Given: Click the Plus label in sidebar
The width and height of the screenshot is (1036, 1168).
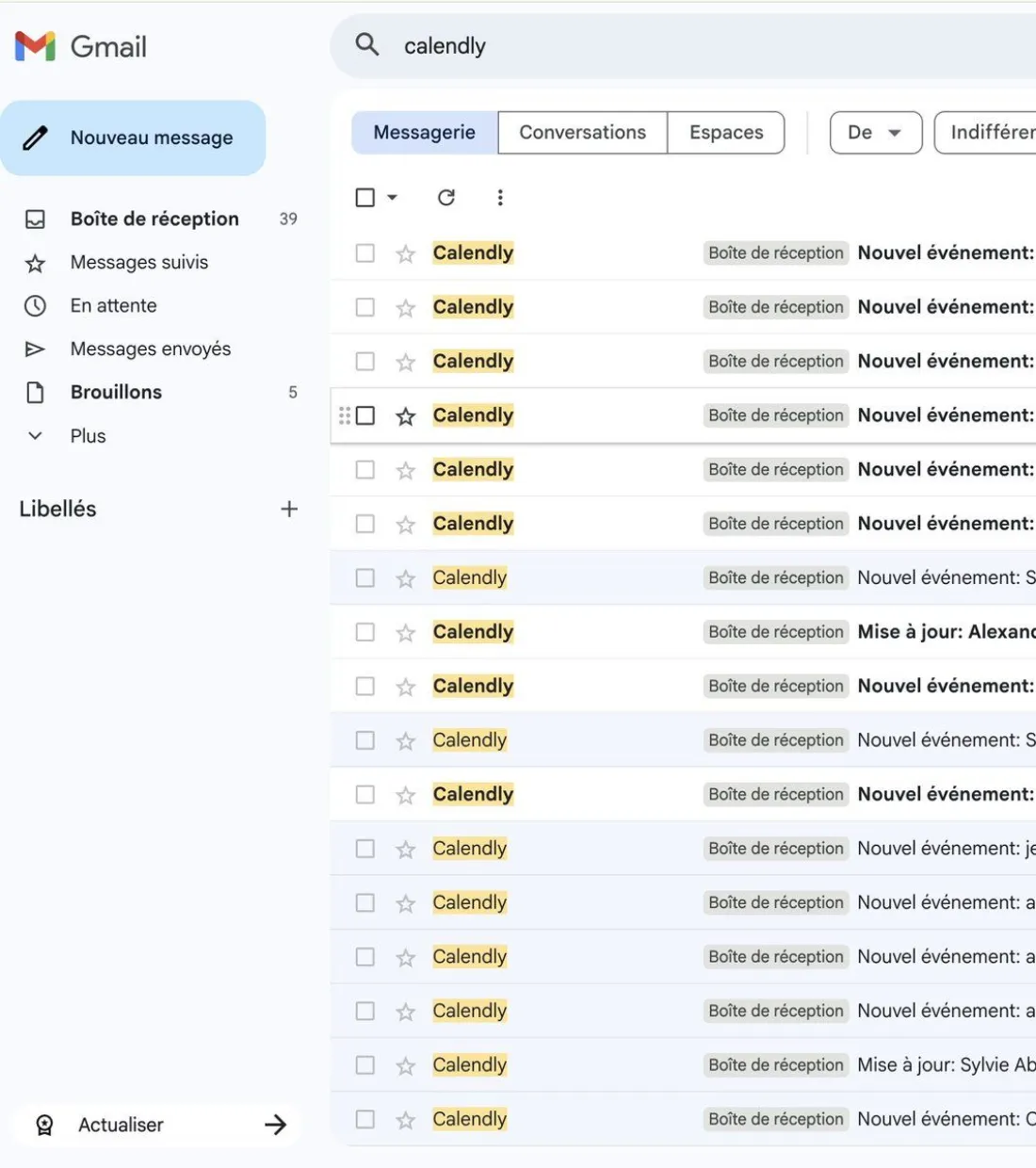Looking at the screenshot, I should coord(89,436).
